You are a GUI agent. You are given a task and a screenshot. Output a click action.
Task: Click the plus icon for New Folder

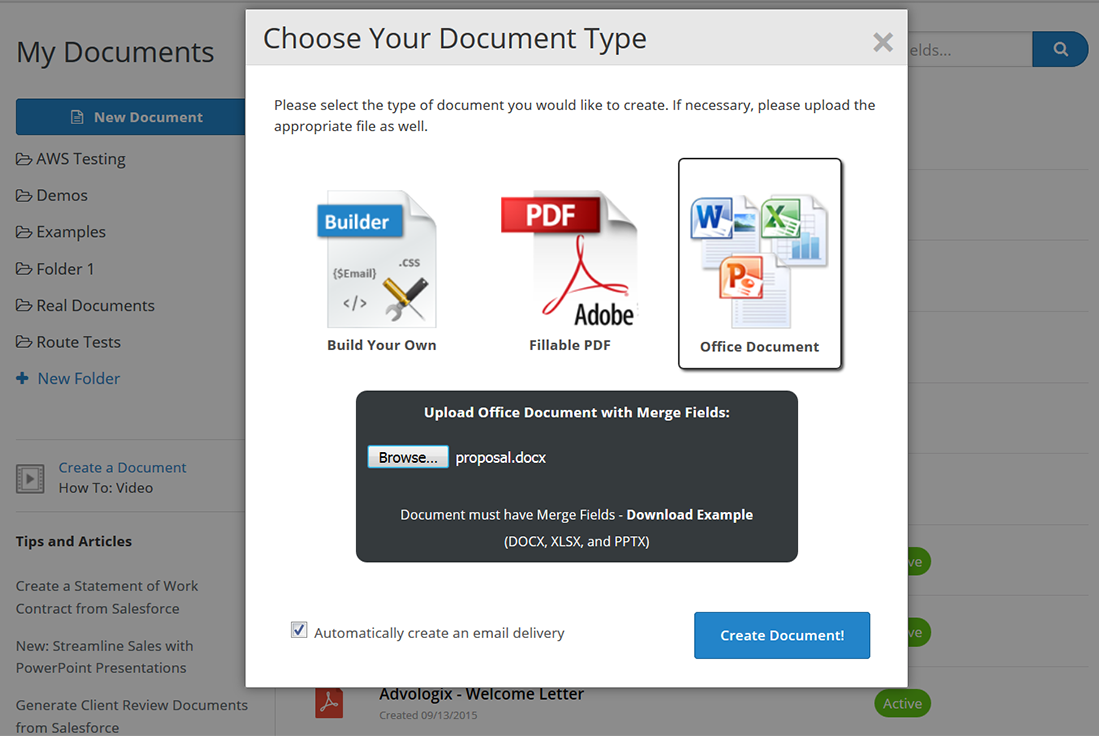pyautogui.click(x=22, y=378)
